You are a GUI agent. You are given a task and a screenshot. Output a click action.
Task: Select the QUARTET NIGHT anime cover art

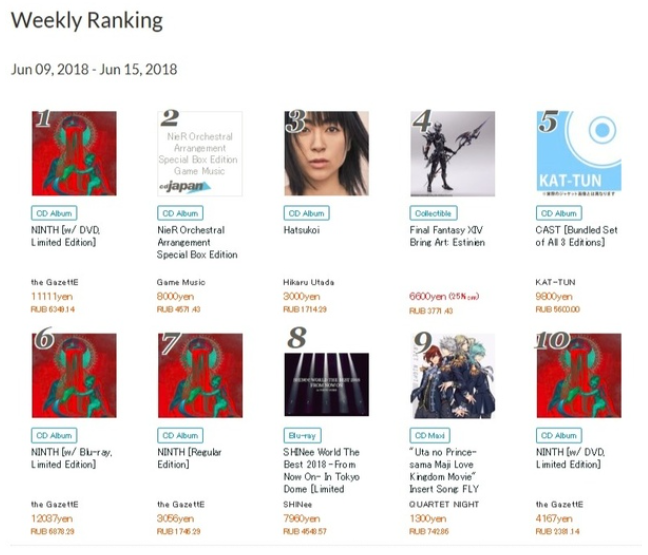coord(453,376)
